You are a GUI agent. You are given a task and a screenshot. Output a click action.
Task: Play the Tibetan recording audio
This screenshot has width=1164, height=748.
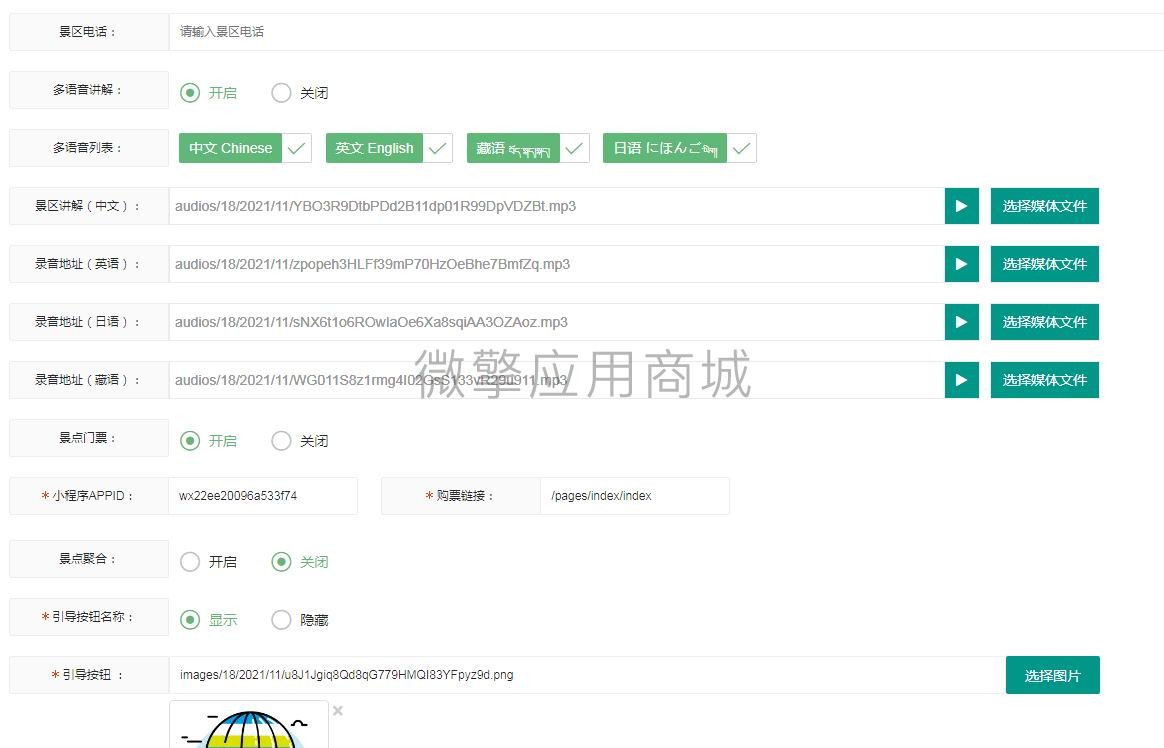[x=961, y=379]
